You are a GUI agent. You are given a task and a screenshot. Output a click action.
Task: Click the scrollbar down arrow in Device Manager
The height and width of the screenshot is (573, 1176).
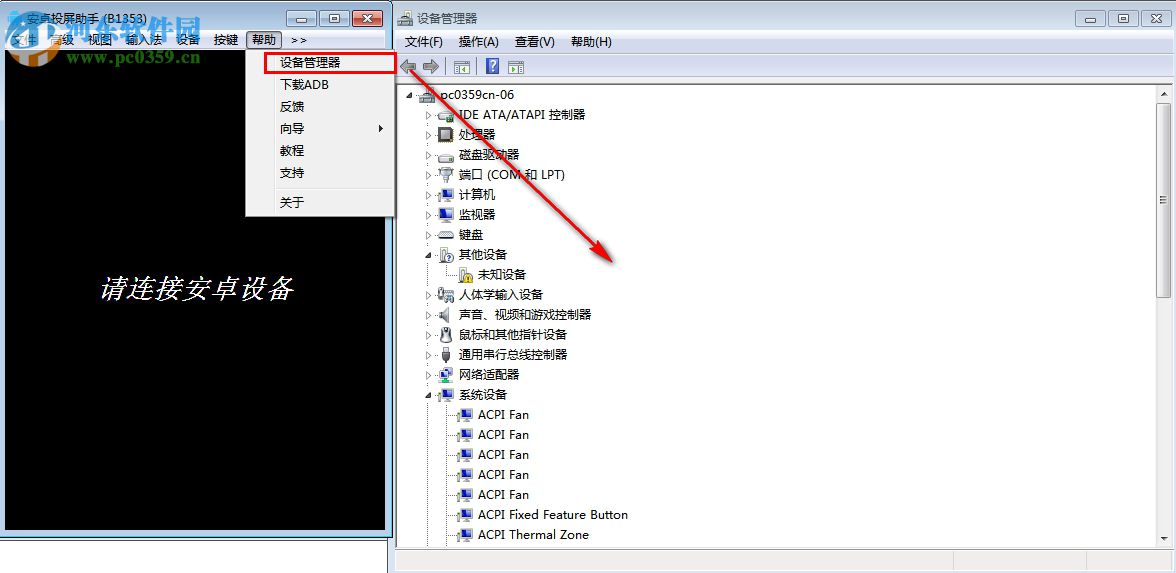pyautogui.click(x=1163, y=538)
